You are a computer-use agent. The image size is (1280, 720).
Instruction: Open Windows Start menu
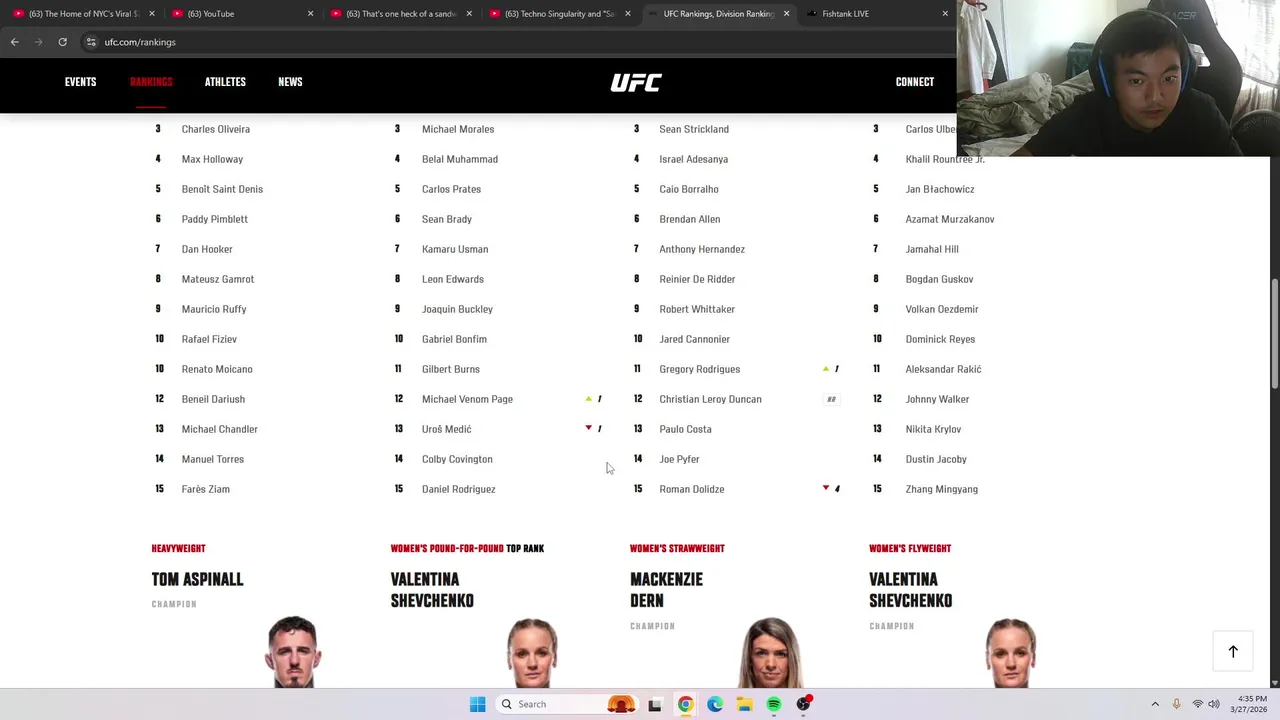[477, 704]
